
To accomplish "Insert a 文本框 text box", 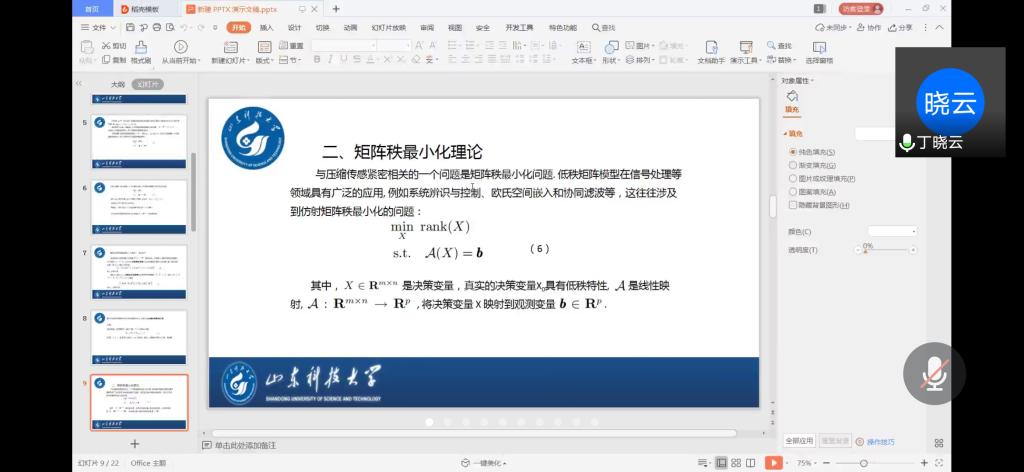I will pos(582,46).
